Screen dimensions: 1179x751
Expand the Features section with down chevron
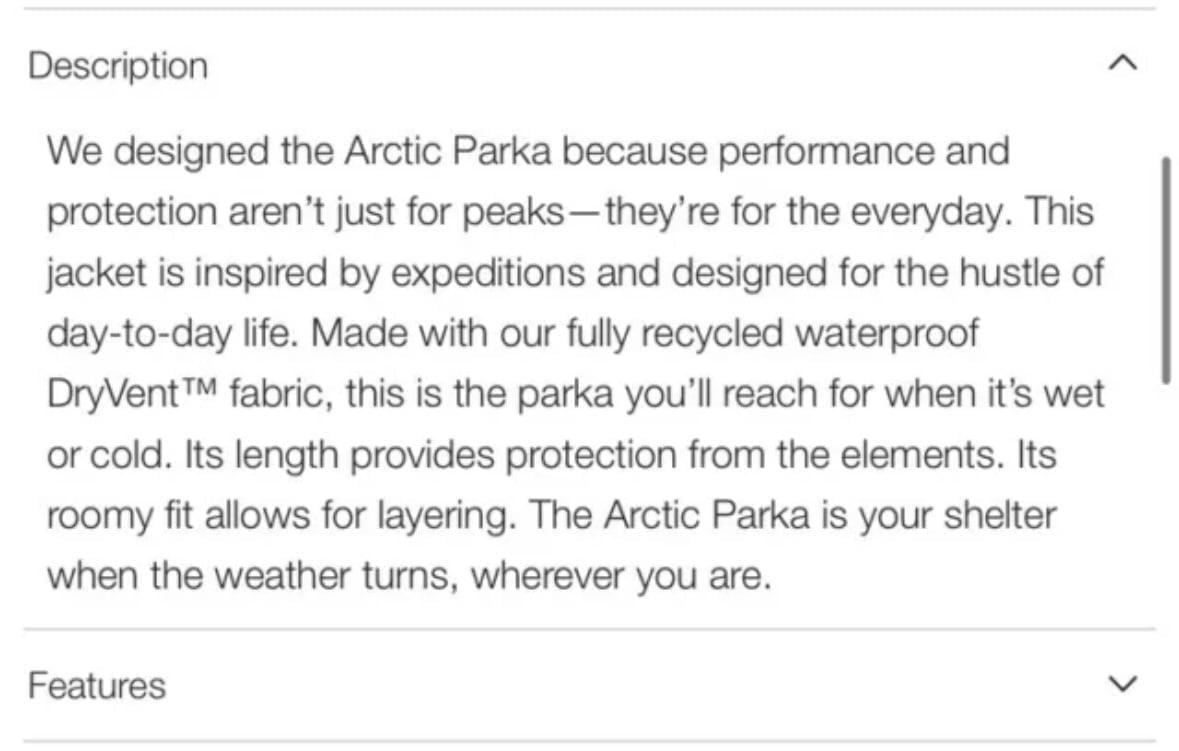(1123, 683)
